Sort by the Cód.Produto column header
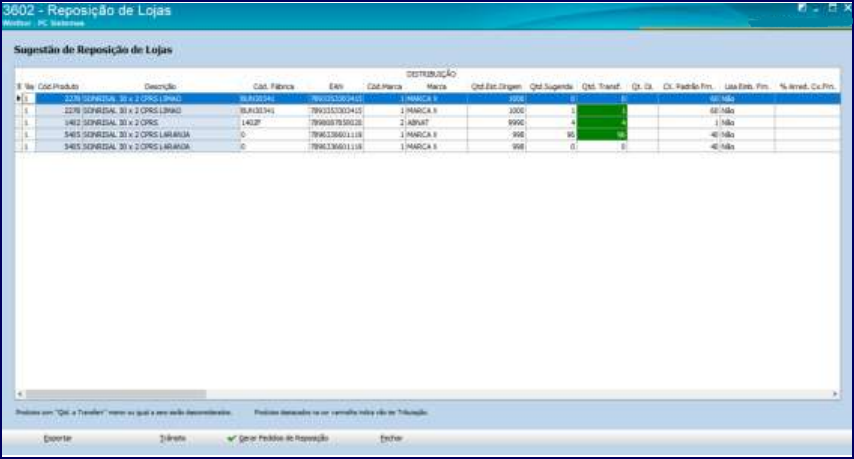The image size is (854, 459). (x=58, y=87)
